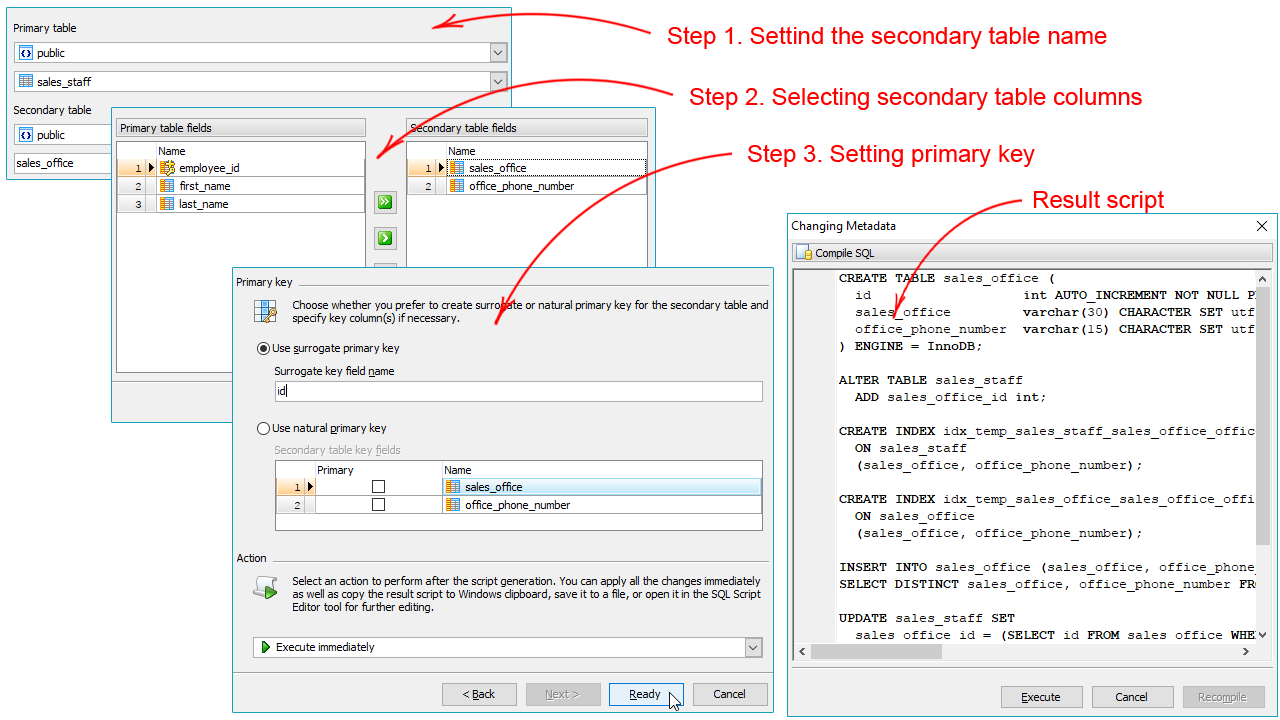Click the Surrogate key field name input
This screenshot has width=1280, height=720.
pos(518,391)
